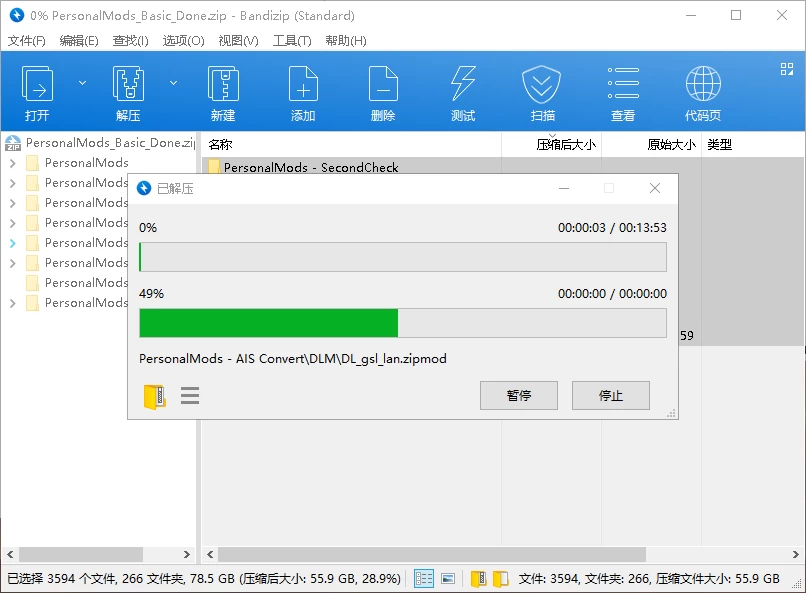Switch to thumbnail view icon in status bar
806x593 pixels.
click(448, 579)
